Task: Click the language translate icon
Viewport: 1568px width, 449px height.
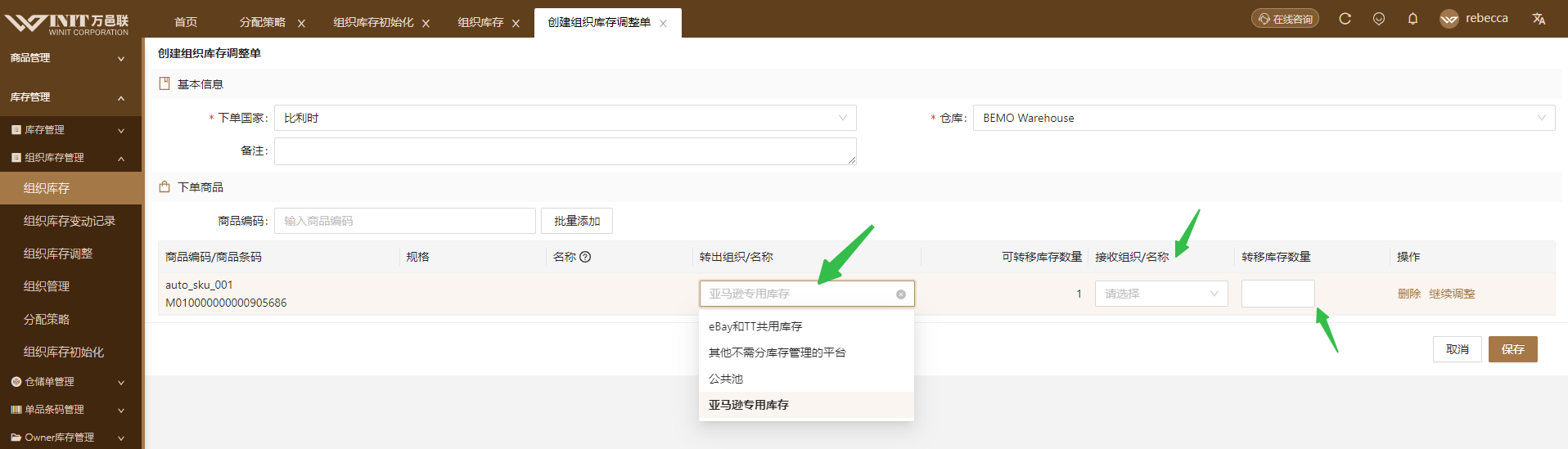Action: pyautogui.click(x=1539, y=19)
